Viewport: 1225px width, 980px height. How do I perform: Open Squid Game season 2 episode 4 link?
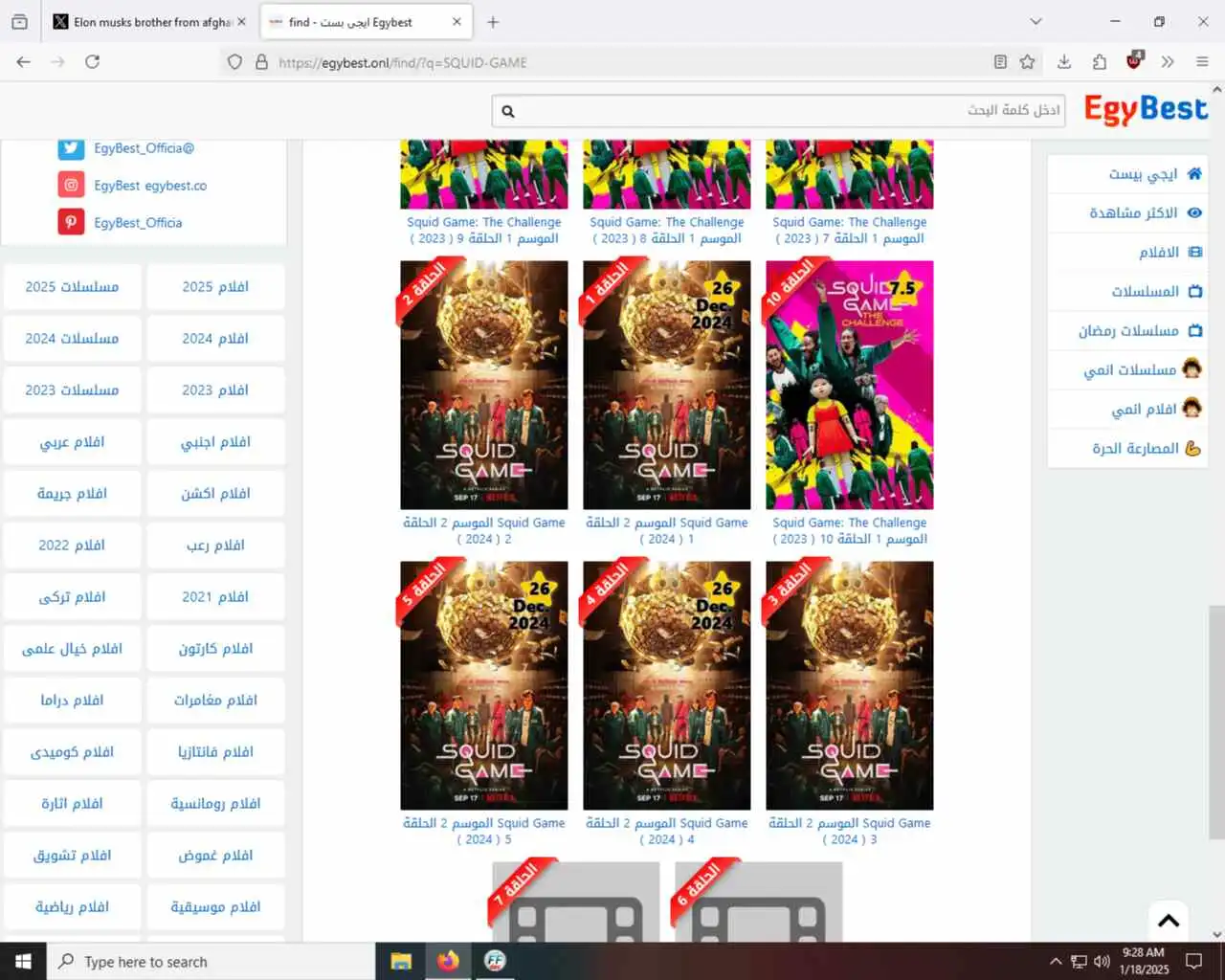[667, 831]
